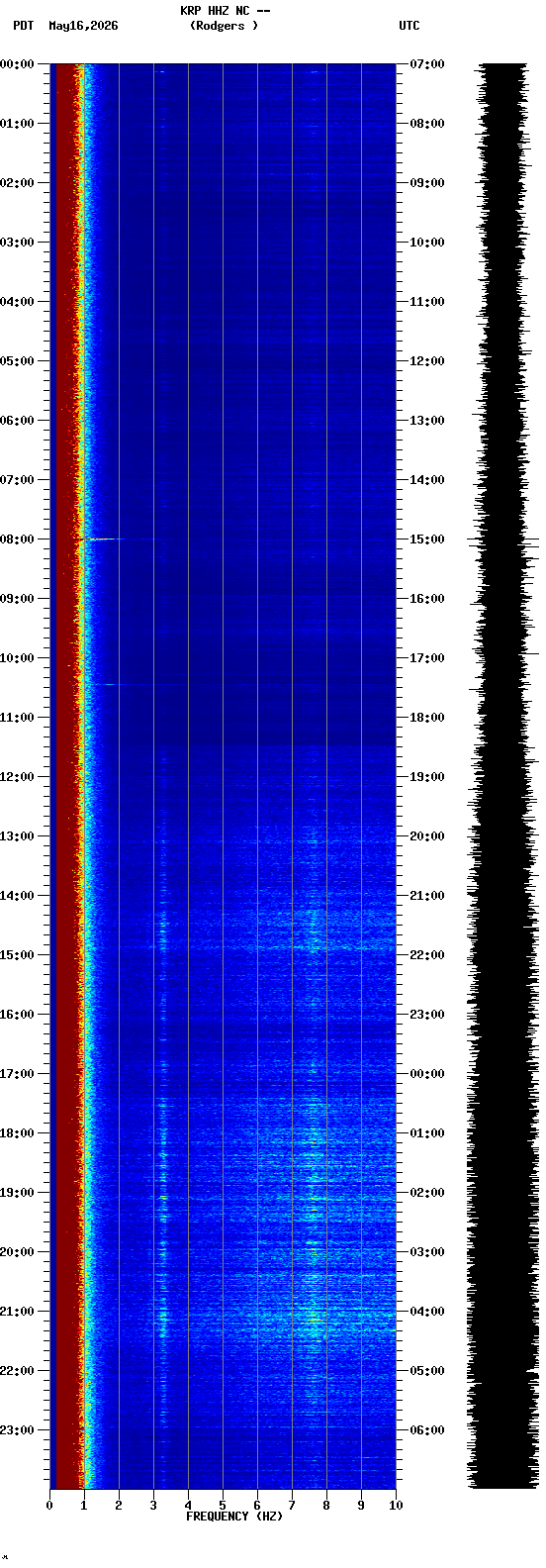Click the 0 Hz frequency tick label
Viewport: 546px width, 1568px height.
click(x=49, y=1506)
